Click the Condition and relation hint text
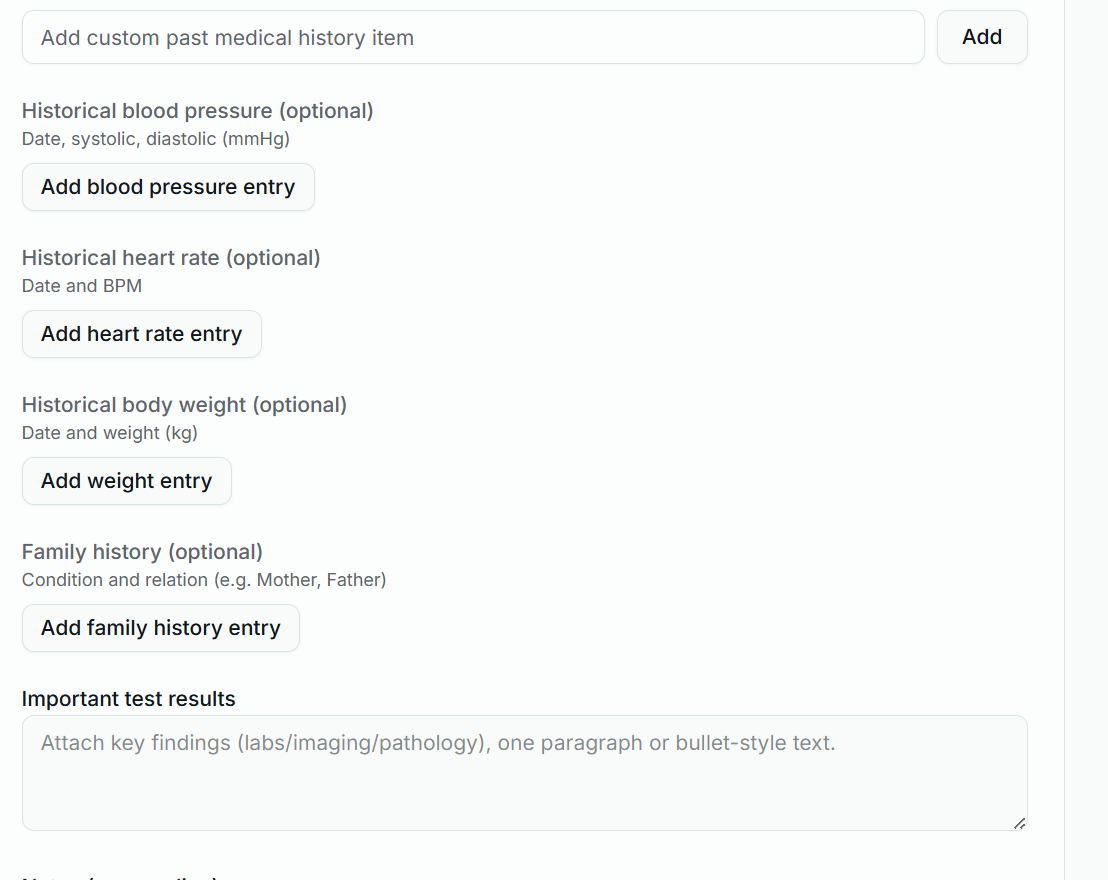Image resolution: width=1108 pixels, height=880 pixels. 204,580
